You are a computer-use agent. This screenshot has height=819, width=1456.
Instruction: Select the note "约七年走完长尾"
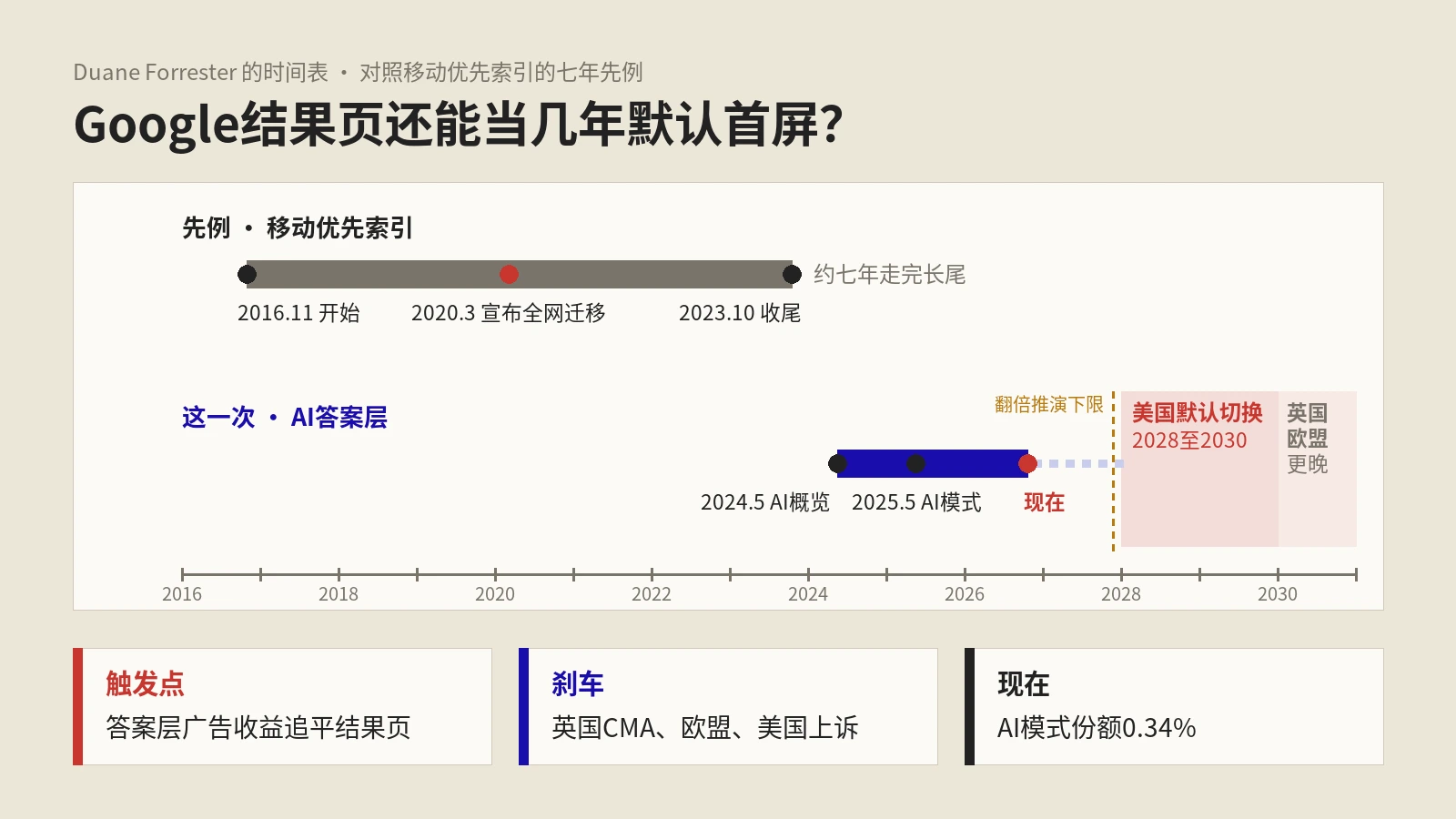[889, 274]
